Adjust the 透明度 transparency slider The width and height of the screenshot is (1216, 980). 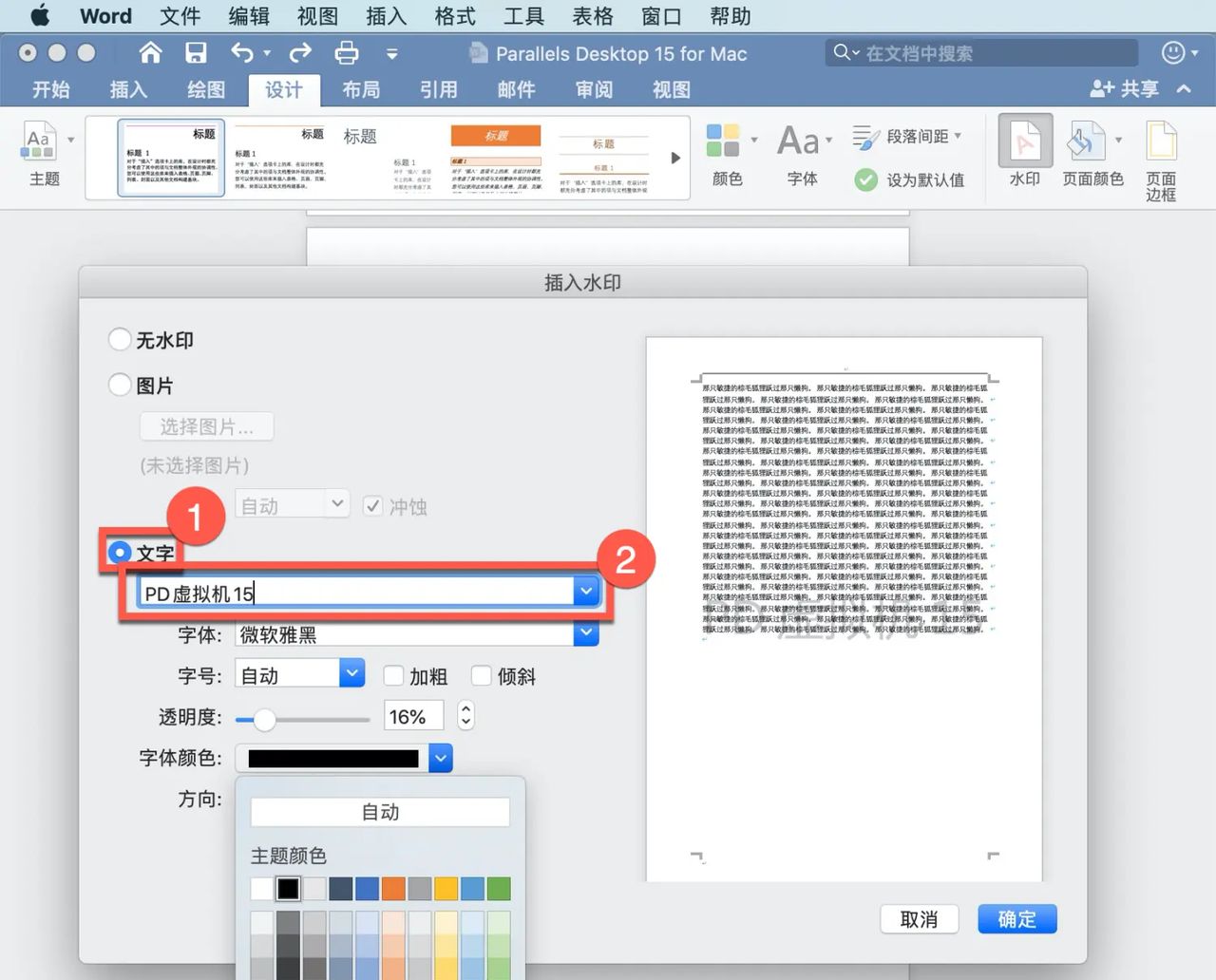click(x=264, y=720)
